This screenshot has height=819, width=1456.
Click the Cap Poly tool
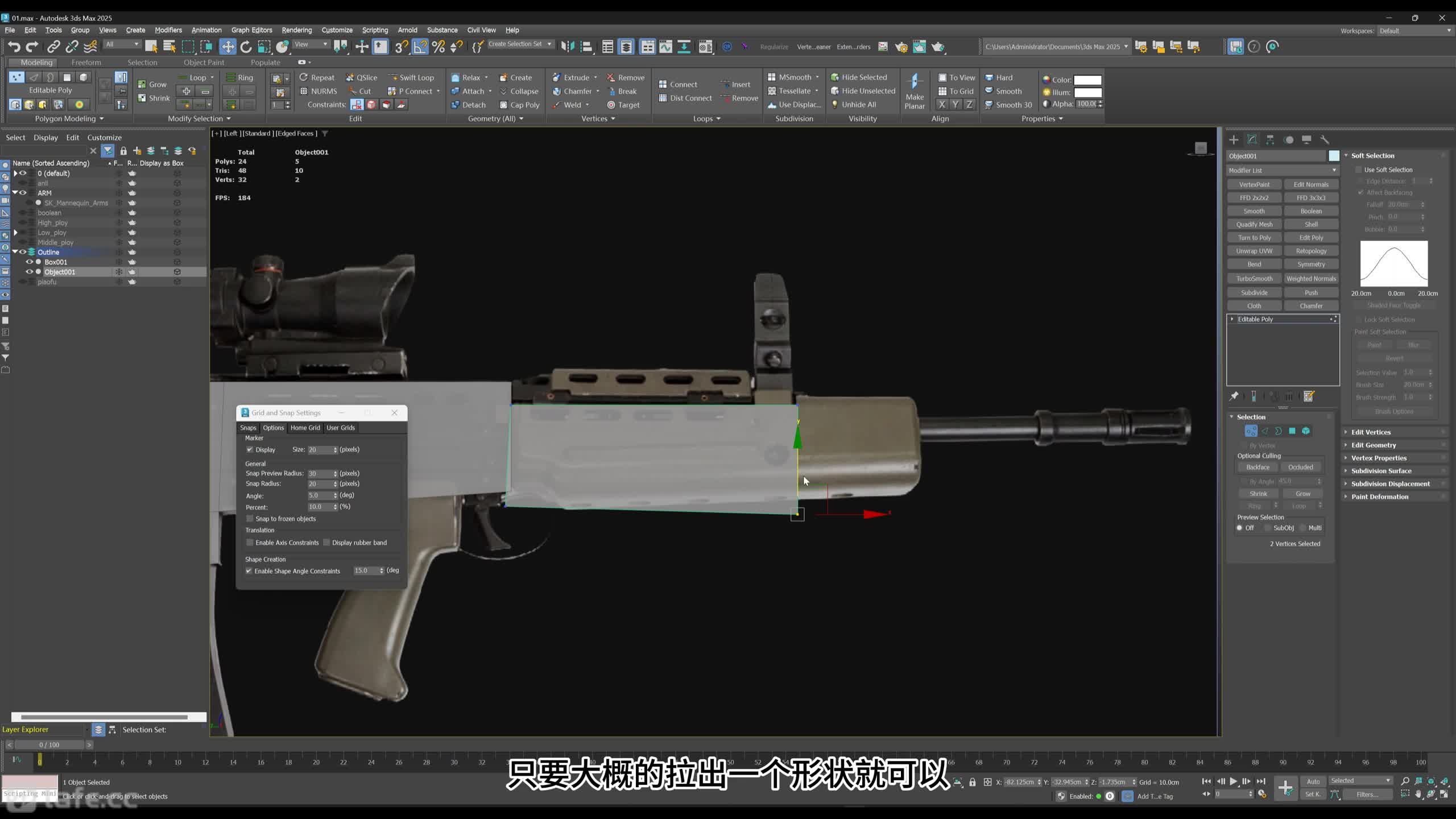(x=519, y=105)
